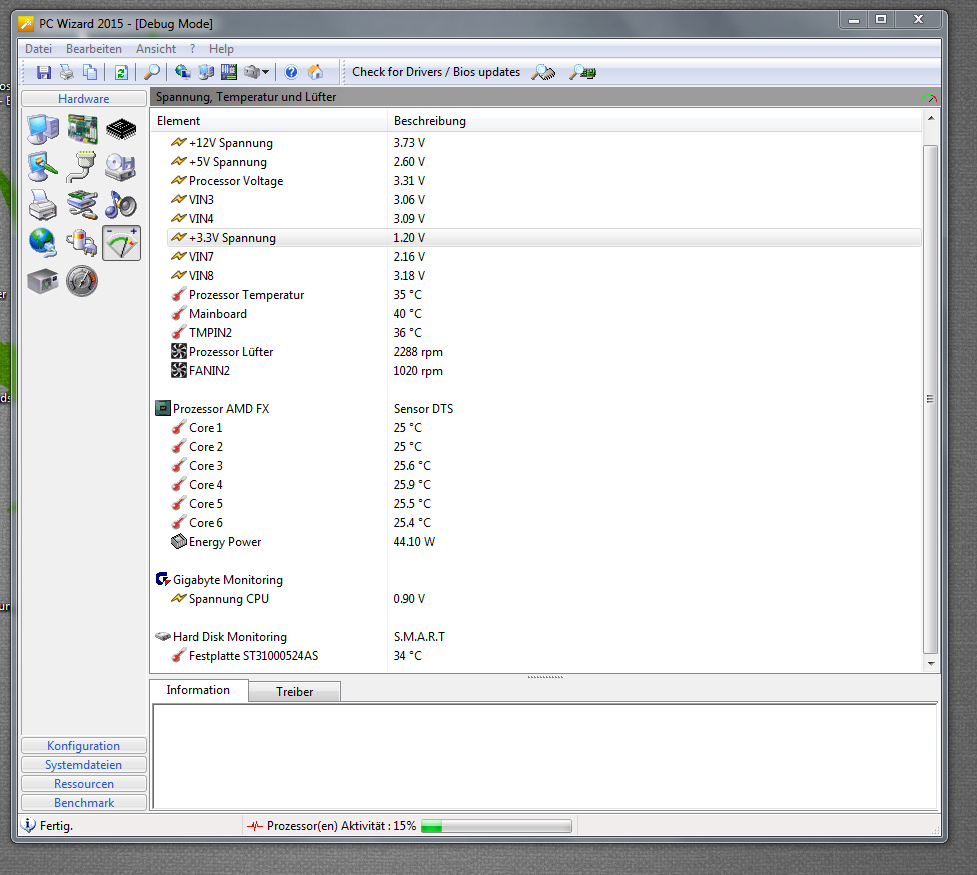Click the BIOS update magnifier with board icon

click(582, 72)
